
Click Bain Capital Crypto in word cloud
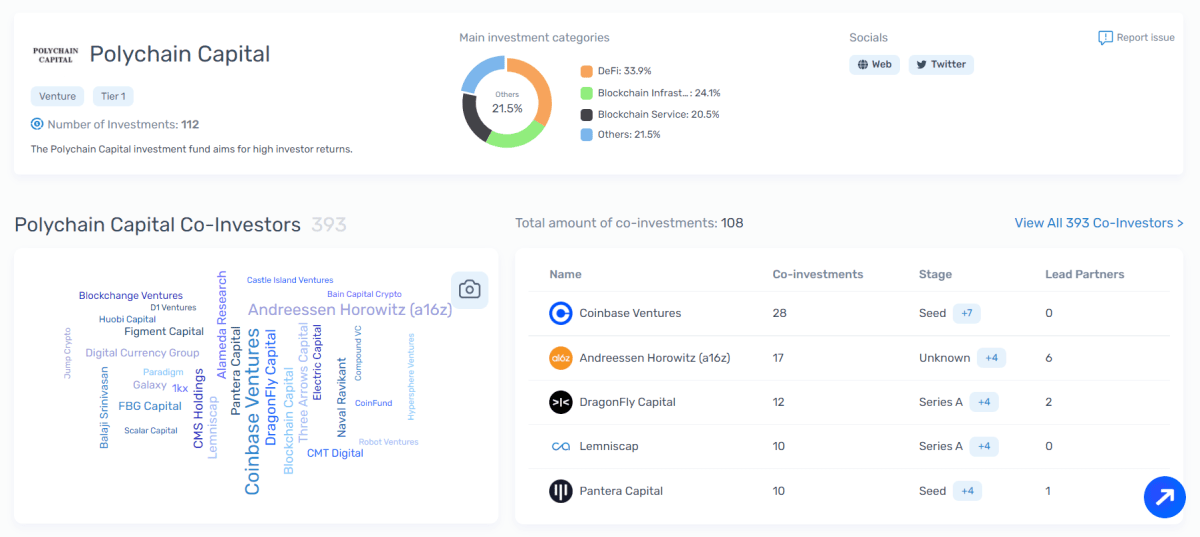(364, 294)
